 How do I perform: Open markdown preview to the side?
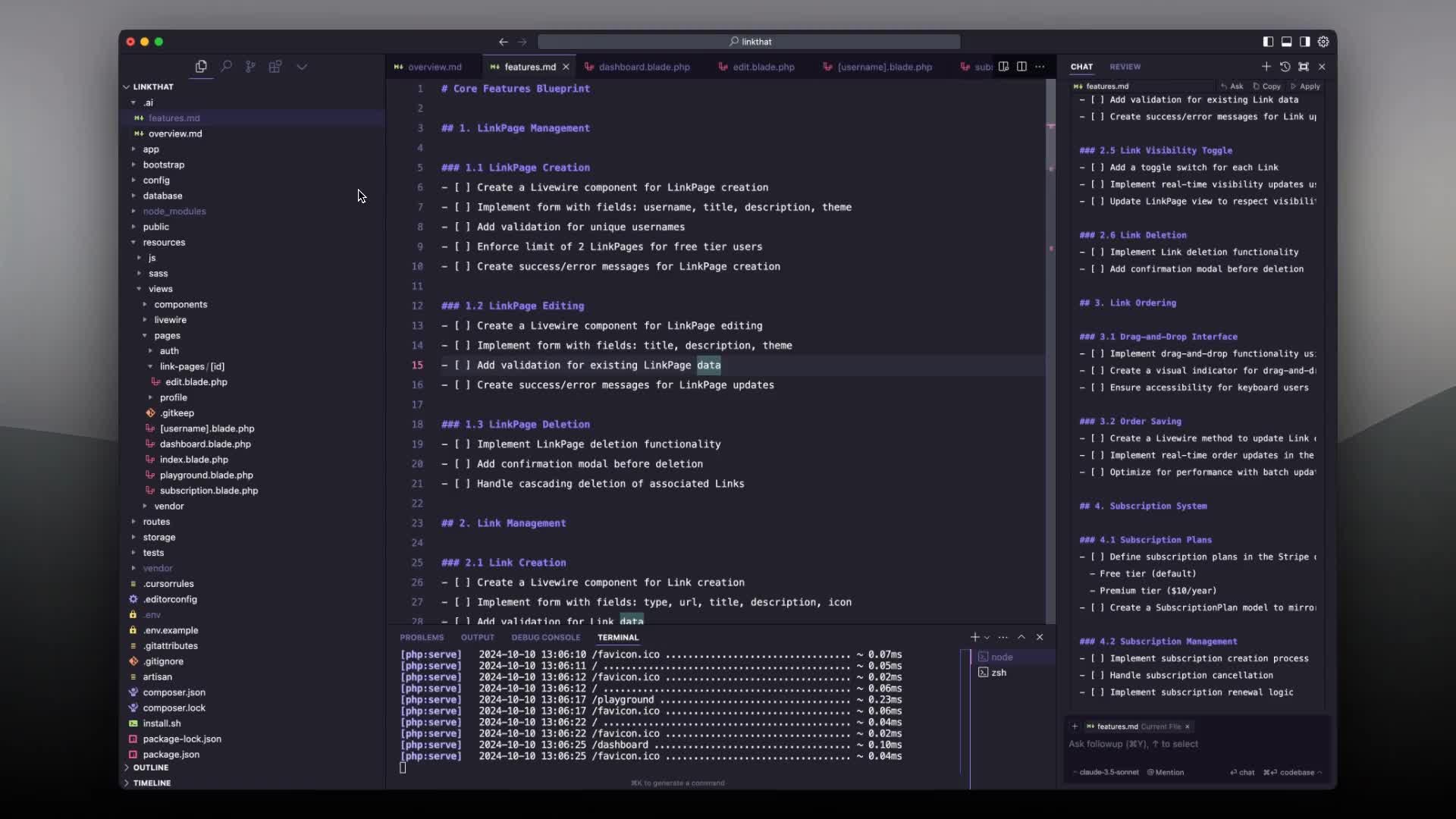coord(1003,67)
